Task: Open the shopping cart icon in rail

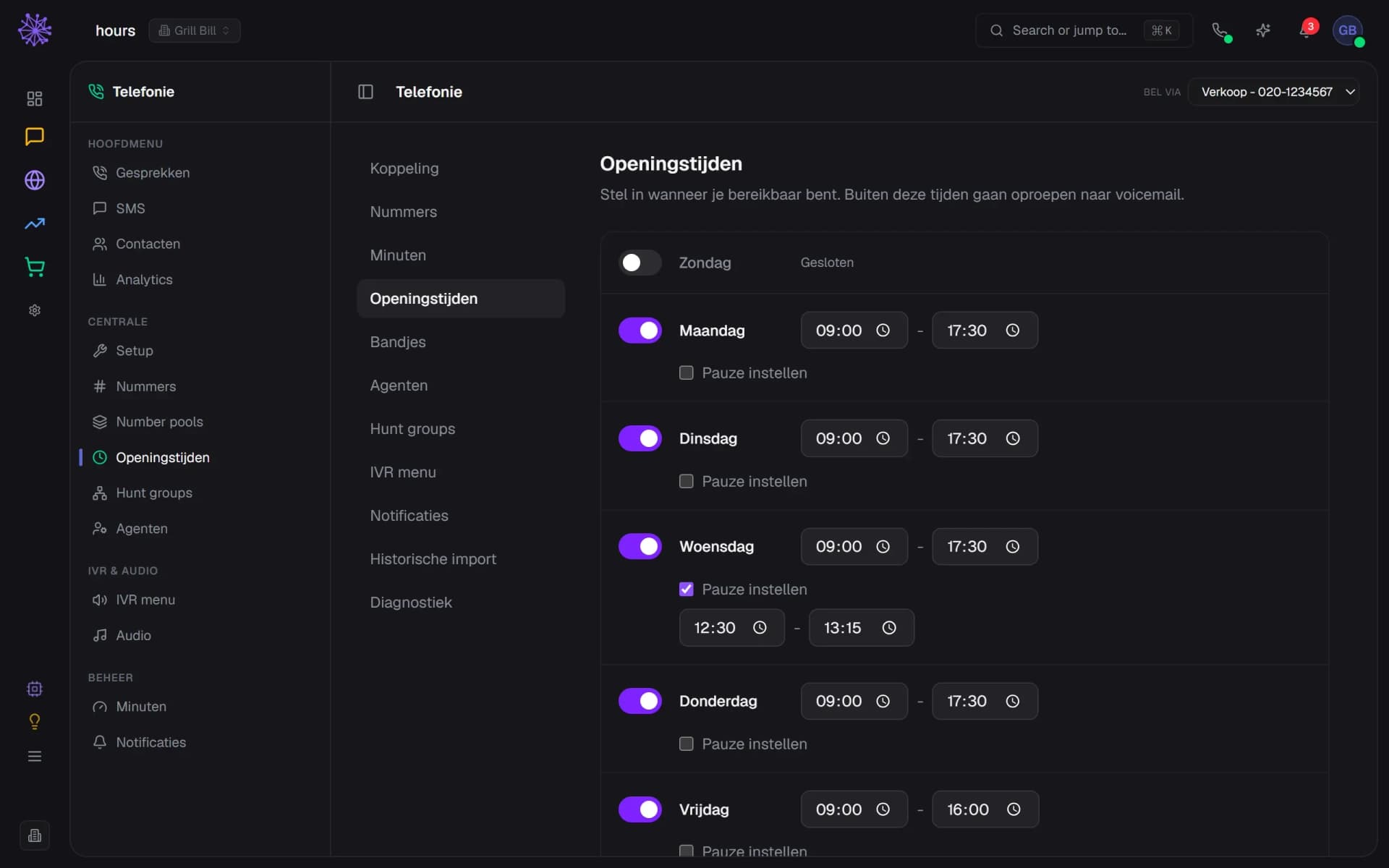Action: (x=35, y=267)
